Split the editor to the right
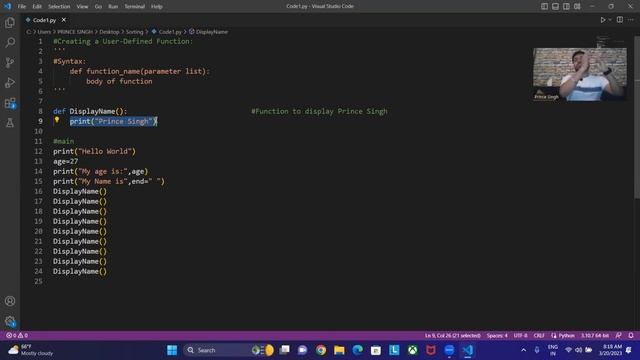Viewport: 640px width, 360px height. 620,20
